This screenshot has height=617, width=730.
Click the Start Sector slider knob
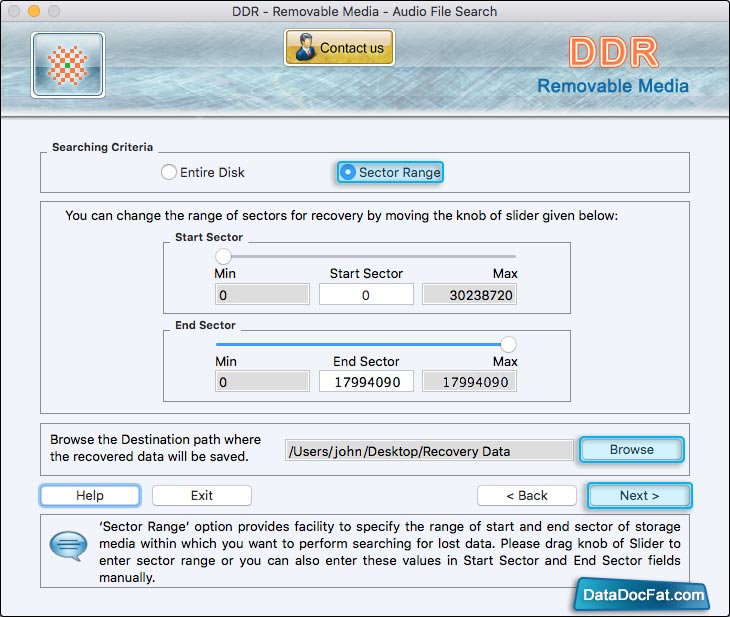pyautogui.click(x=223, y=256)
